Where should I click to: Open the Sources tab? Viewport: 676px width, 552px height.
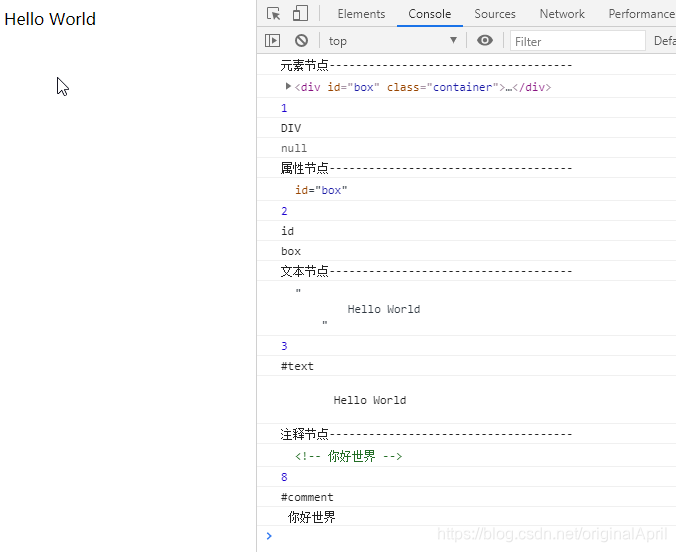[x=494, y=14]
